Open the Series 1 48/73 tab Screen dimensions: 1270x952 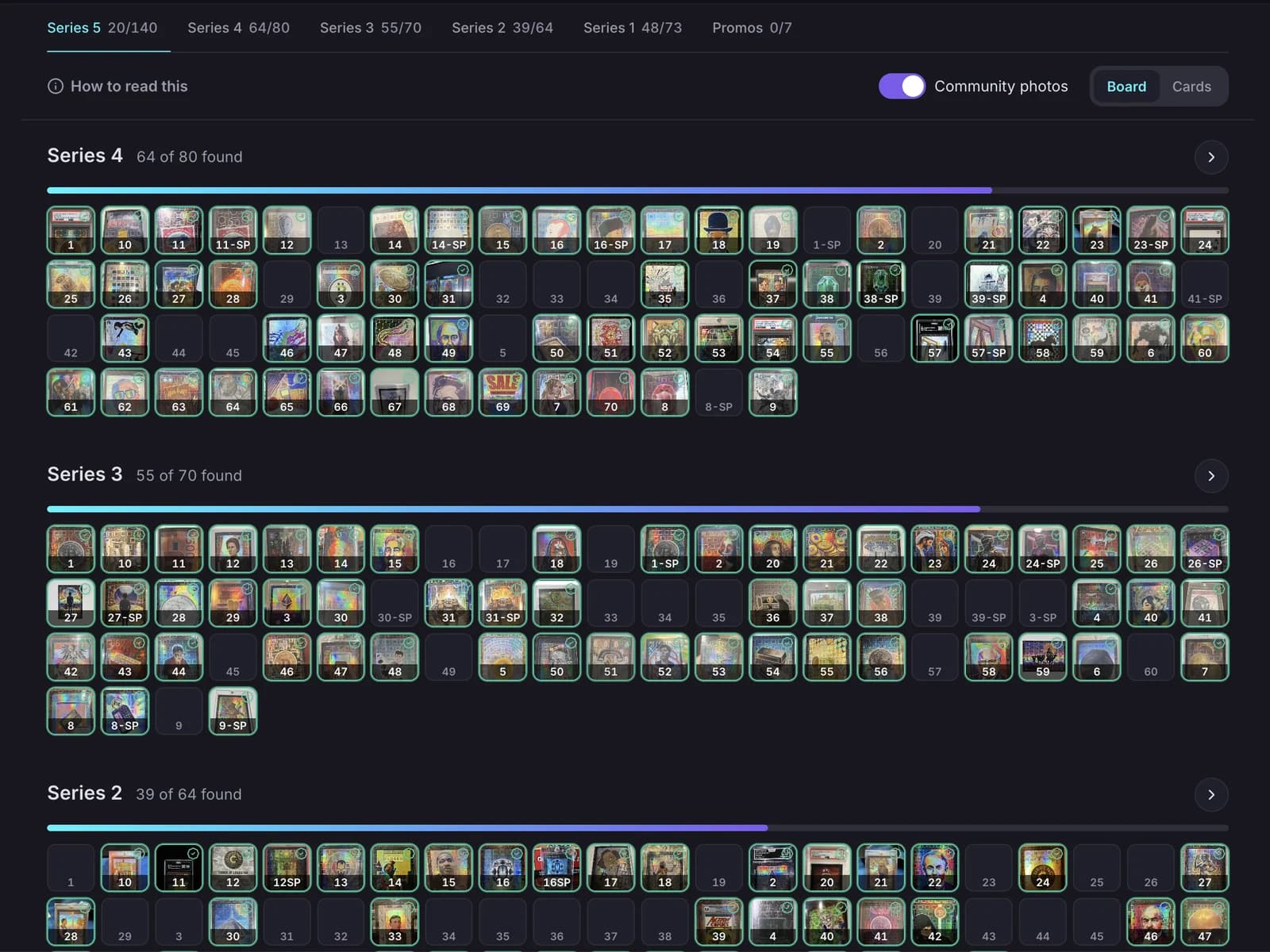(633, 28)
